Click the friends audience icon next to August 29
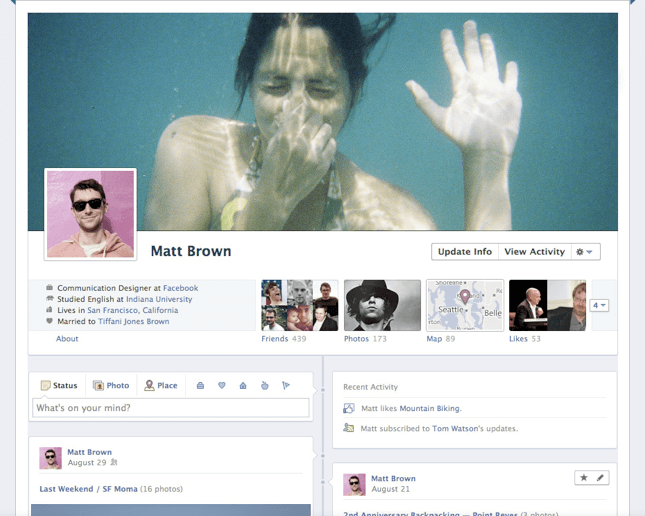645x516 pixels. pyautogui.click(x=114, y=463)
